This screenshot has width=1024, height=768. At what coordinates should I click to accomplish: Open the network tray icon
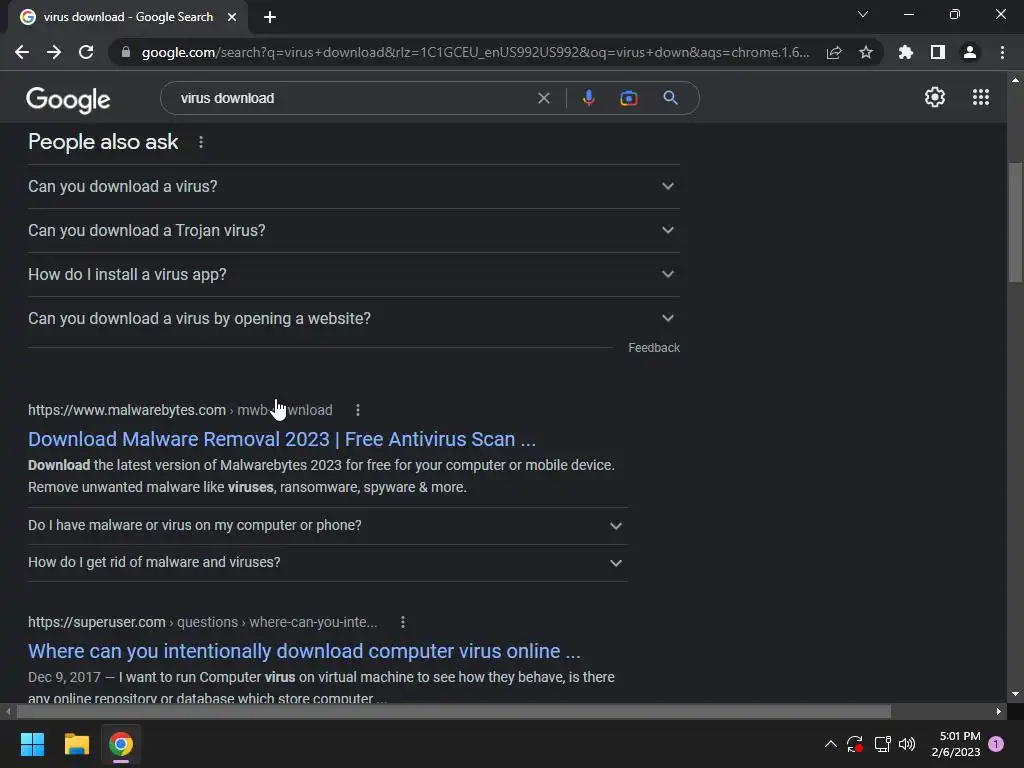point(882,744)
